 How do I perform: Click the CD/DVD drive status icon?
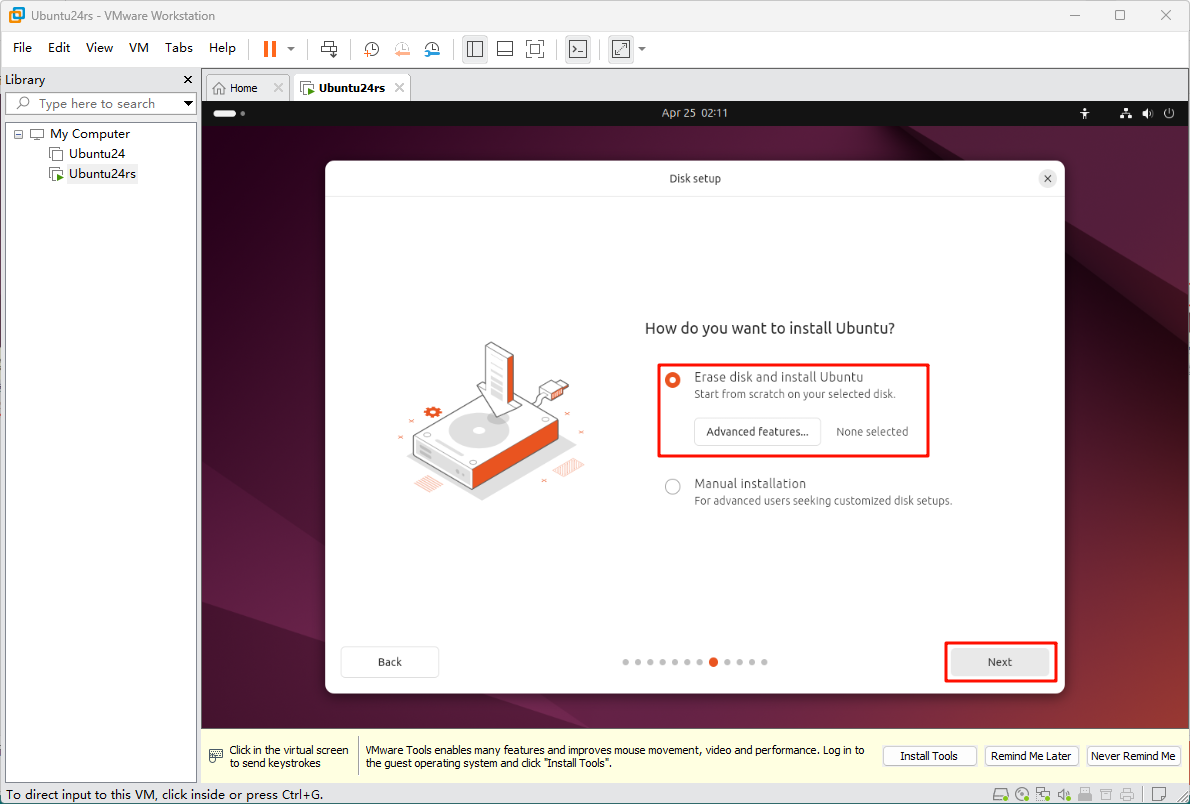1022,794
